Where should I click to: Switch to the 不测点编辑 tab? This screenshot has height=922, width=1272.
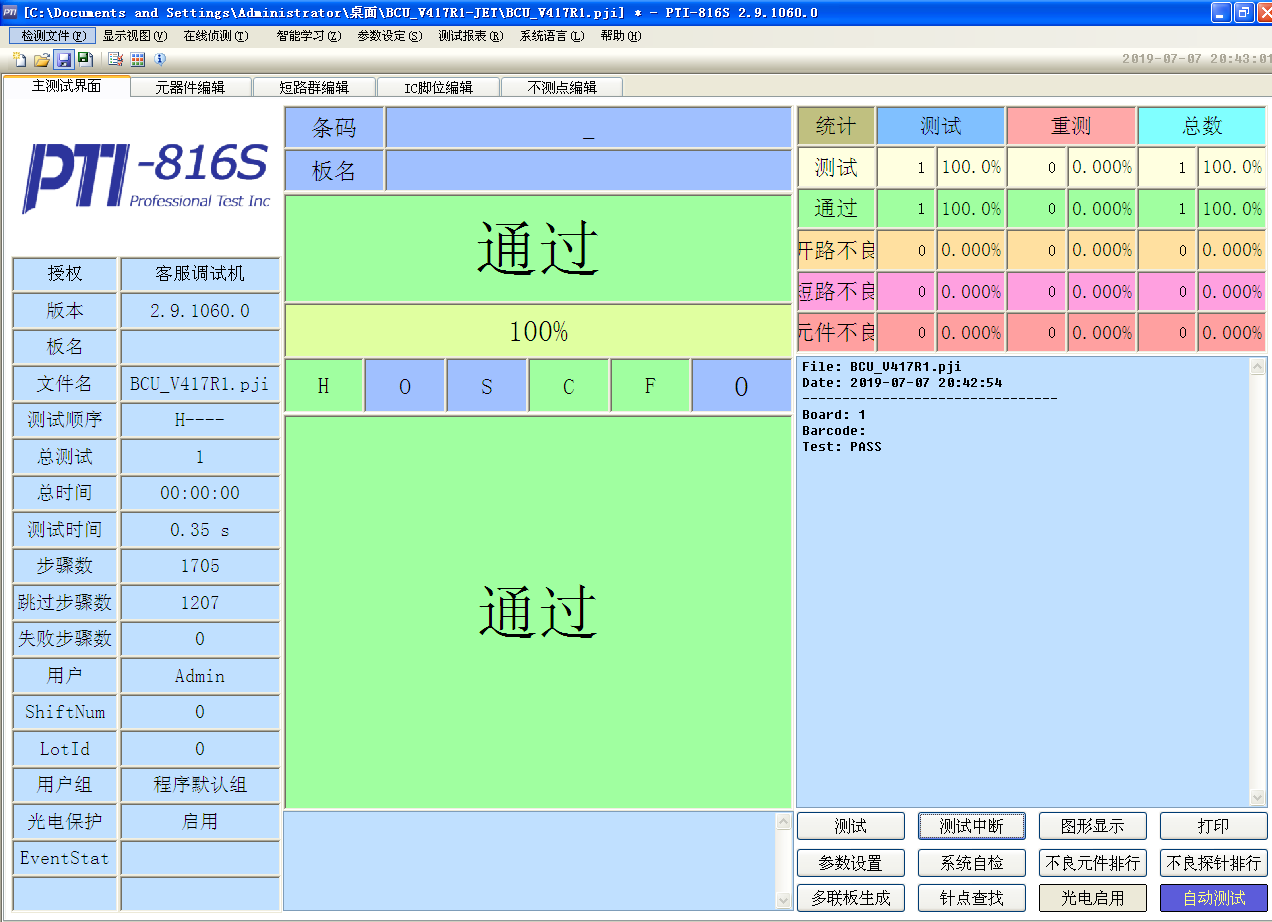click(562, 87)
